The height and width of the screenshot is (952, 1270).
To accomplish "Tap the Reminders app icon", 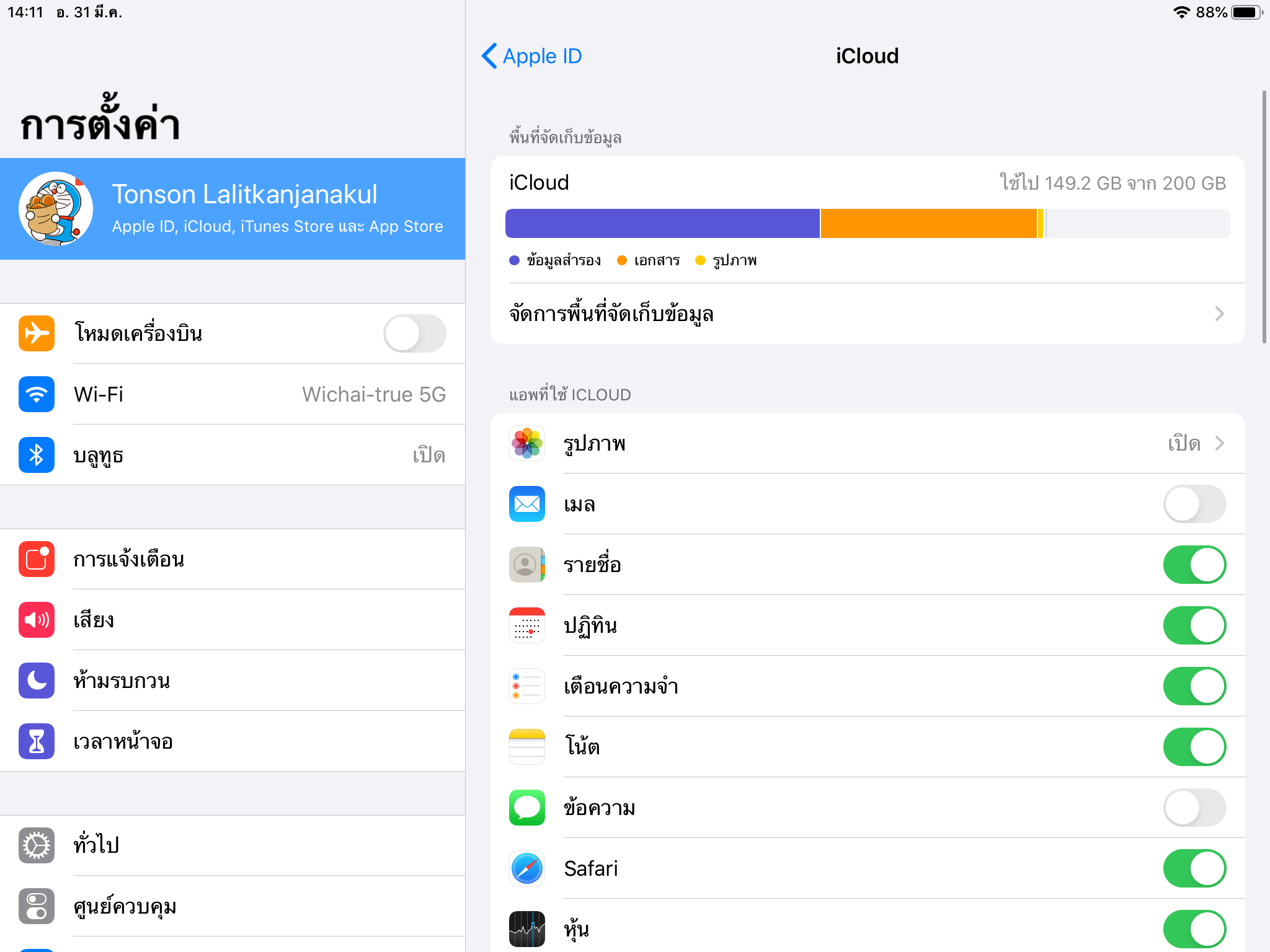I will click(x=527, y=686).
